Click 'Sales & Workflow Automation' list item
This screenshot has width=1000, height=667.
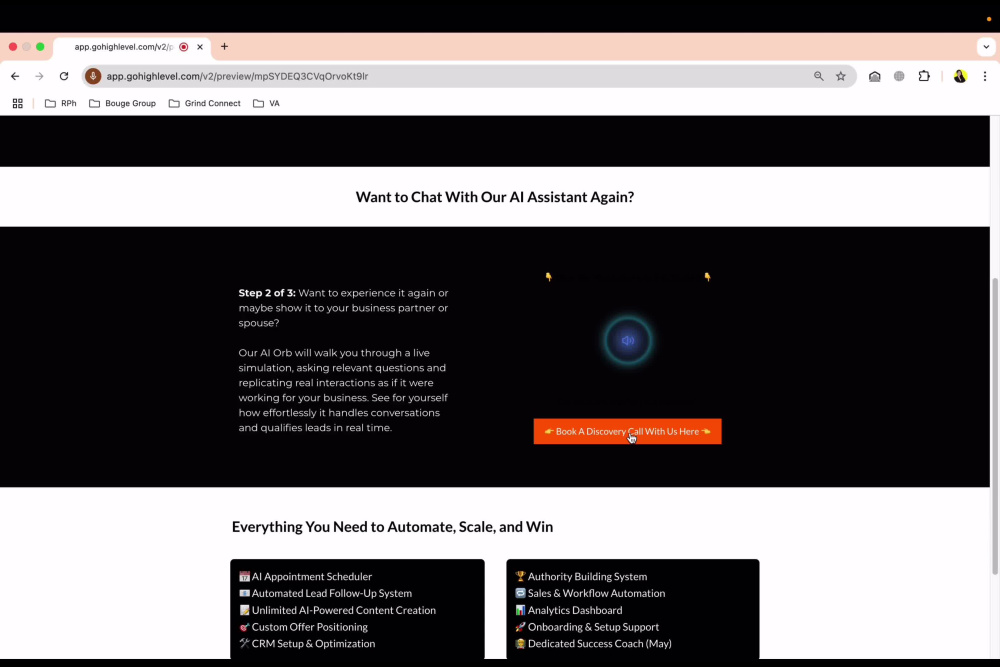590,593
